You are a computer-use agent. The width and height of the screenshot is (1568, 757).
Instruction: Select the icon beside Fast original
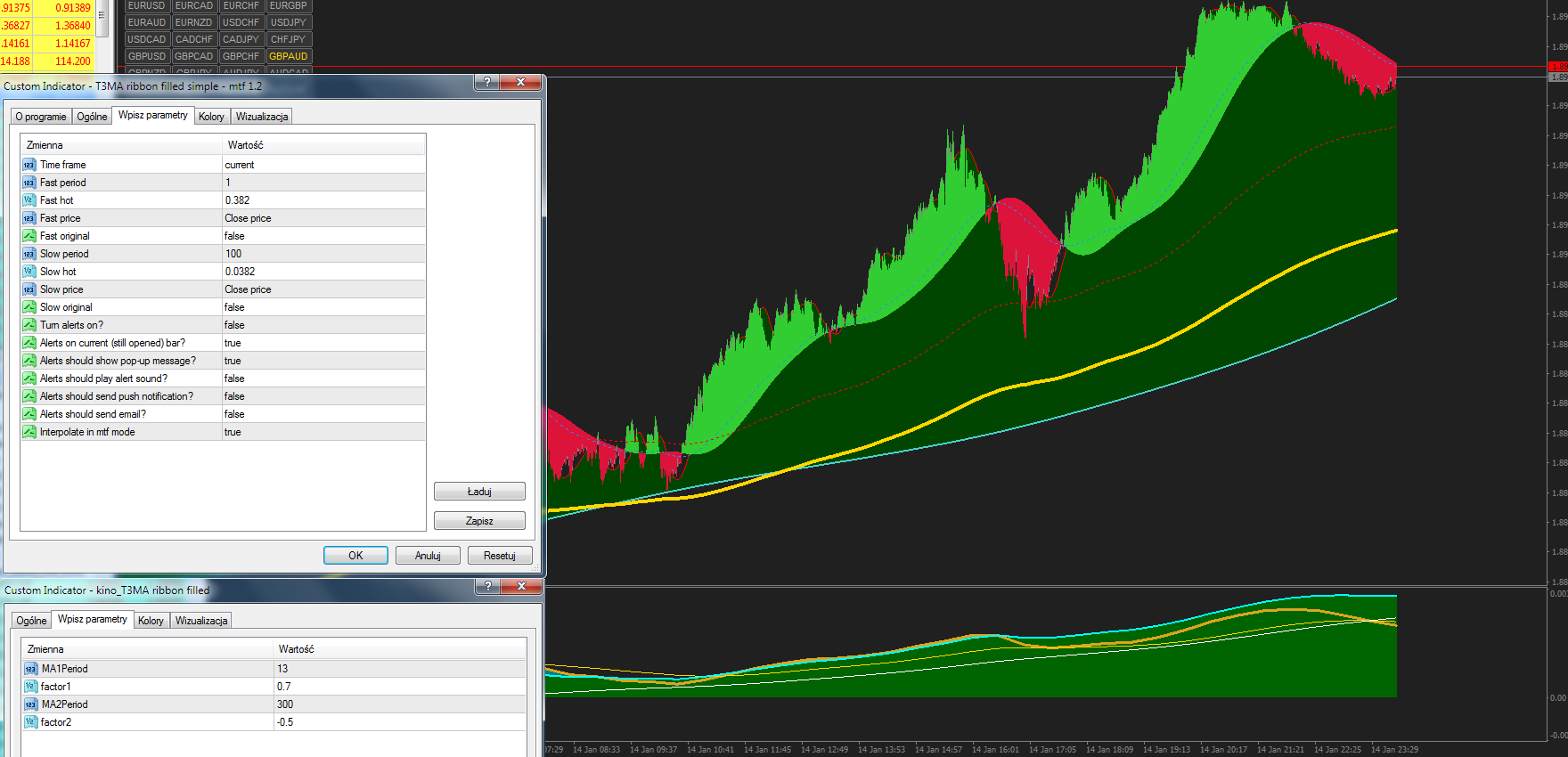[29, 236]
